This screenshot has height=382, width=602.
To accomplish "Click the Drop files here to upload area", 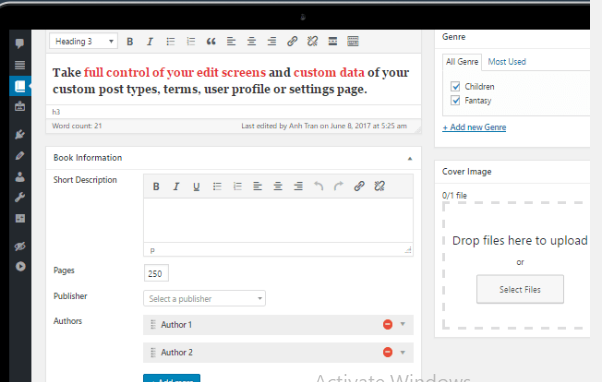I will (516, 266).
